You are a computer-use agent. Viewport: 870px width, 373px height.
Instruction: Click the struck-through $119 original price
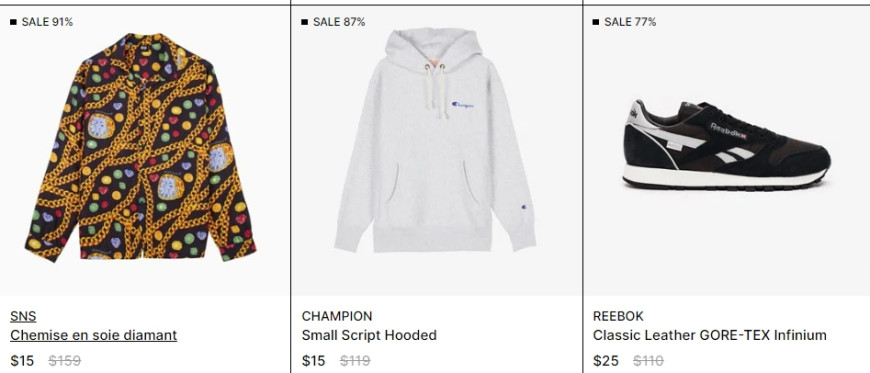(355, 361)
